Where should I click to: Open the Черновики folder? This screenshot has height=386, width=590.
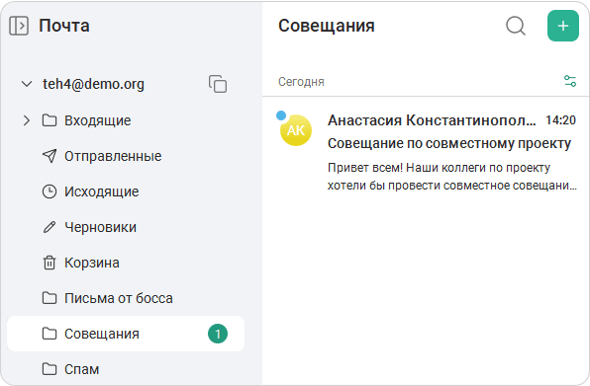pos(126,227)
